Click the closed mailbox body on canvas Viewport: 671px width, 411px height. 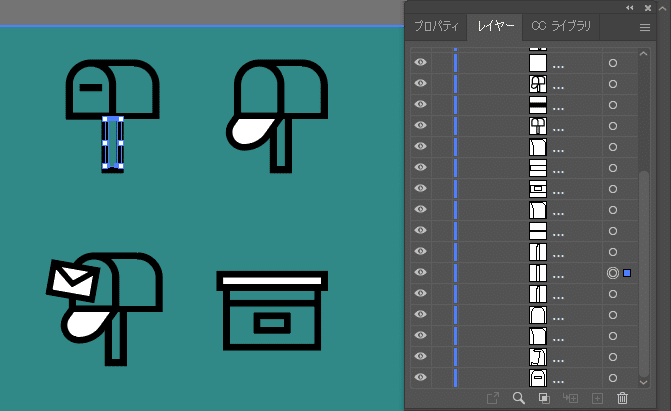(113, 89)
